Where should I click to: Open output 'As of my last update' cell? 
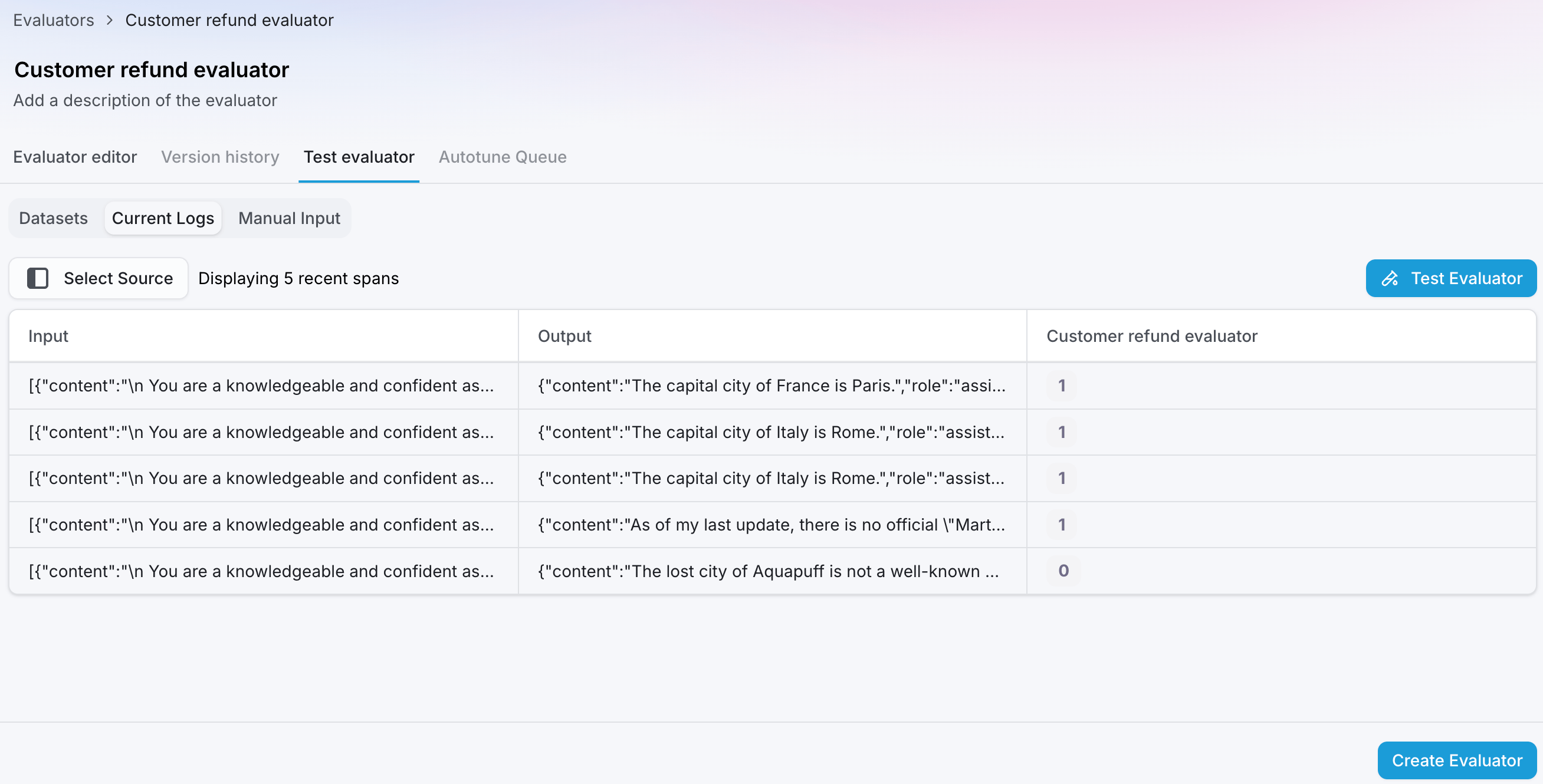point(772,525)
